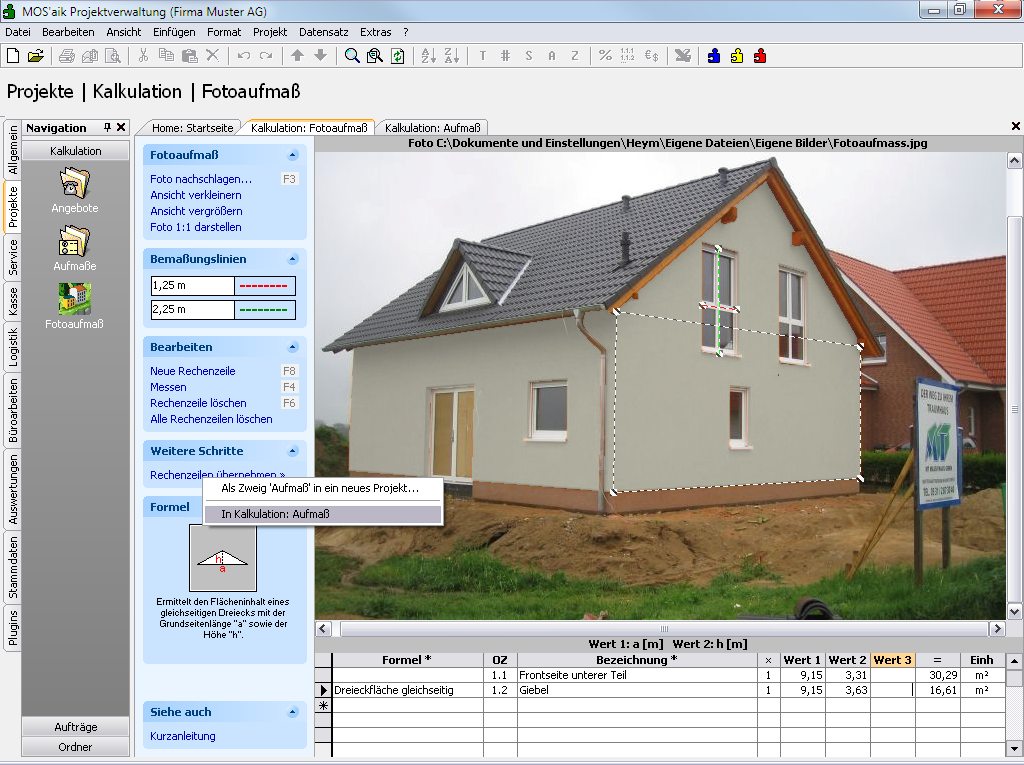Click the Neue Rechenzeile link
The width and height of the screenshot is (1024, 765).
(x=193, y=371)
